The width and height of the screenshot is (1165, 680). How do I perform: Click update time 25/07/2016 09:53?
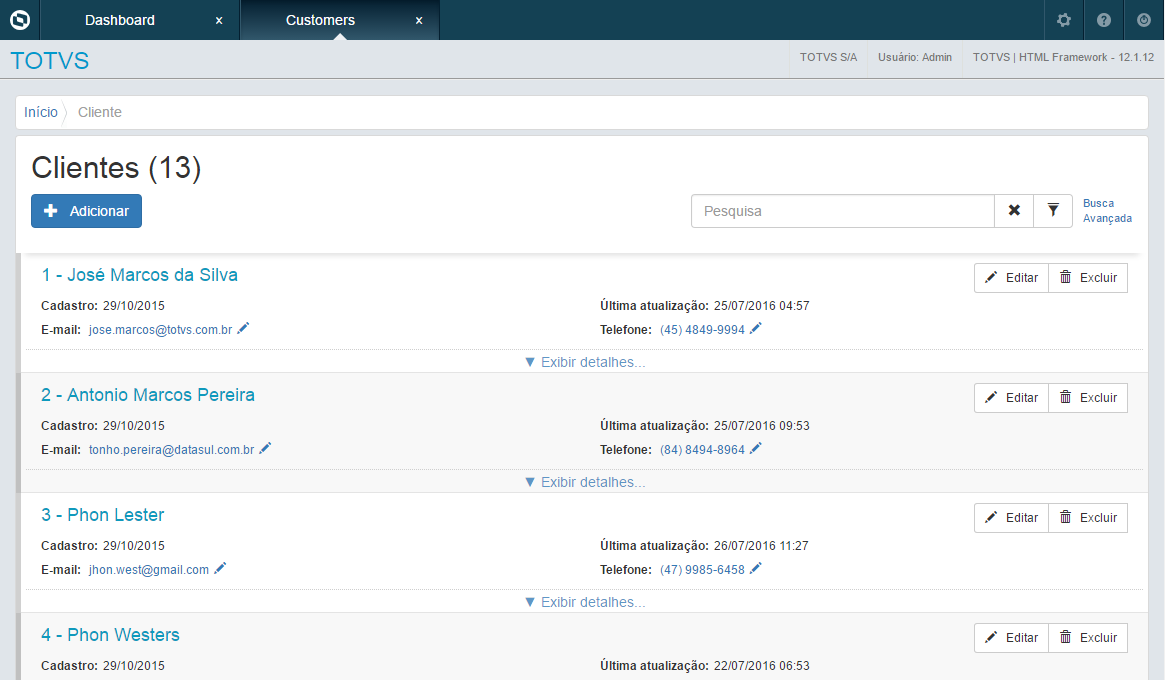point(762,426)
